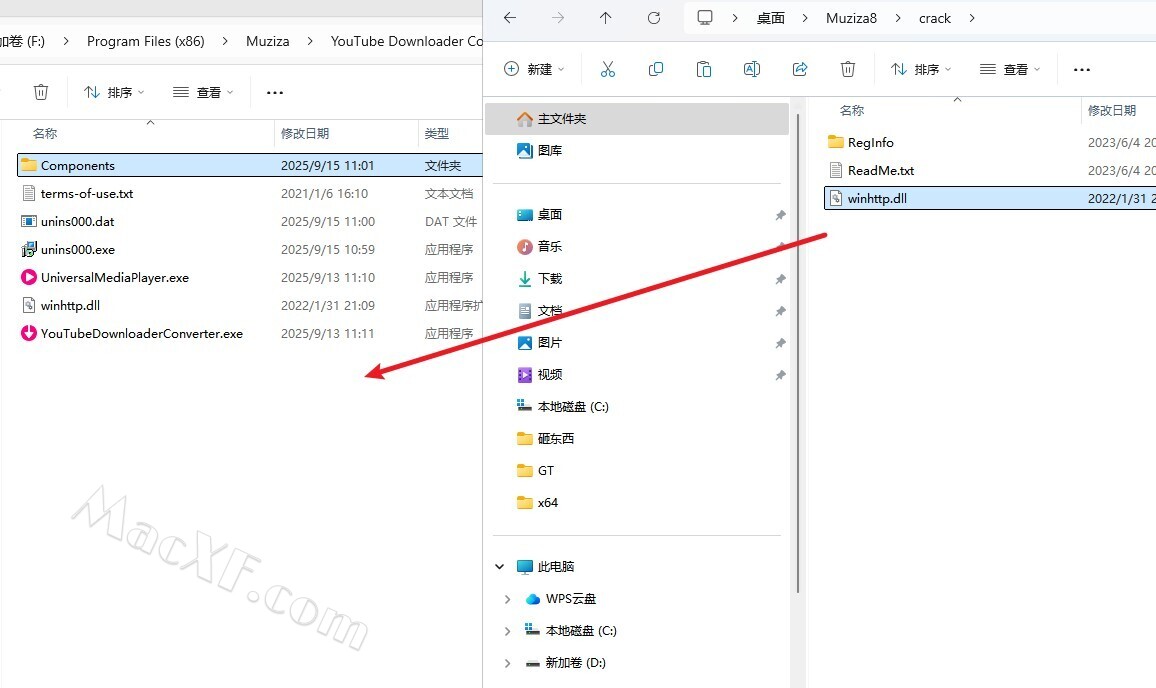
Task: Click the Copy icon in crack toolbar
Action: pos(655,69)
